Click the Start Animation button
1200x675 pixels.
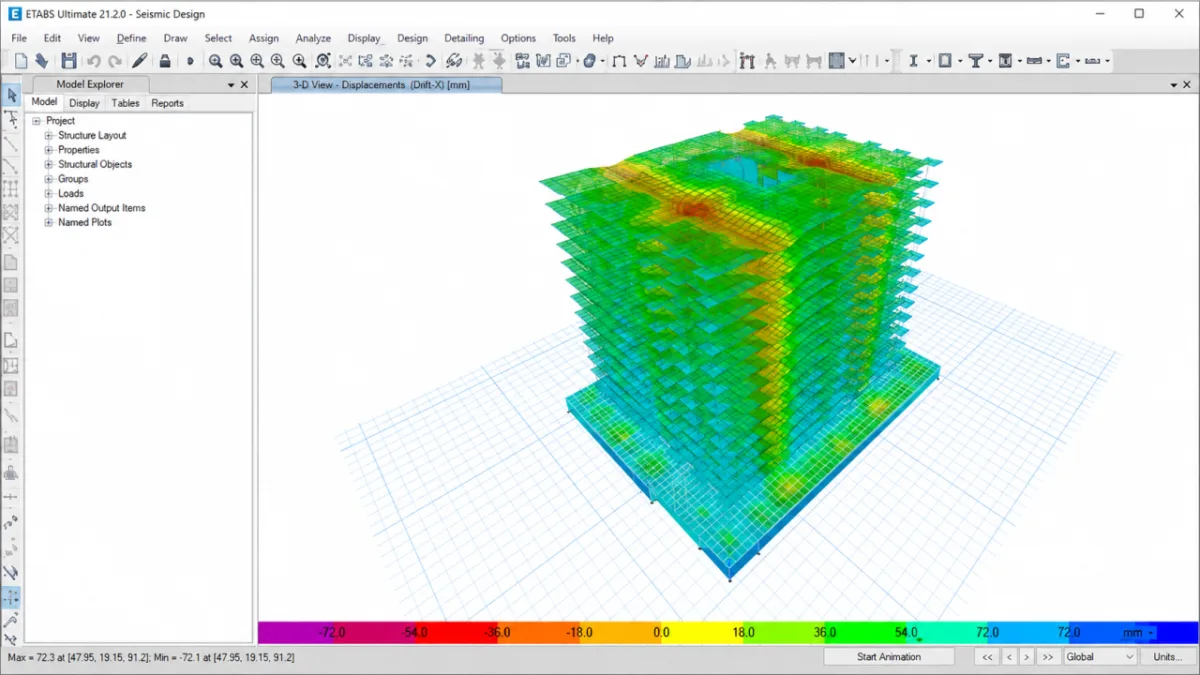pos(888,657)
